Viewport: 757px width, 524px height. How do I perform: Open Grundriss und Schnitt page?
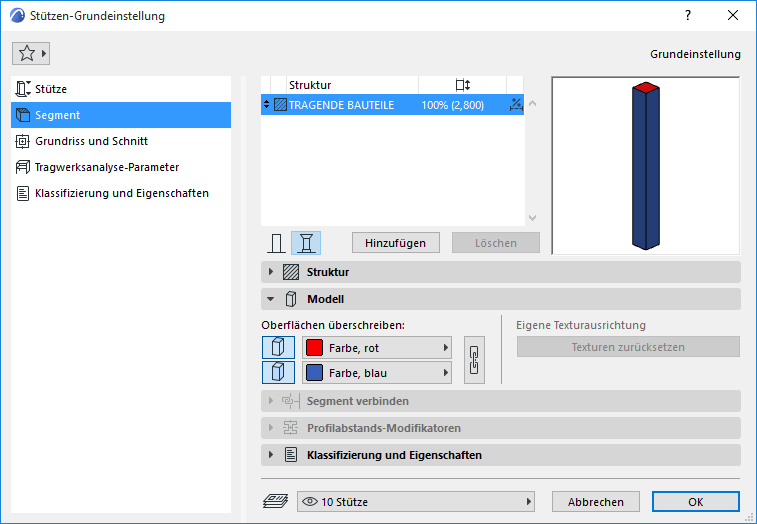121,141
